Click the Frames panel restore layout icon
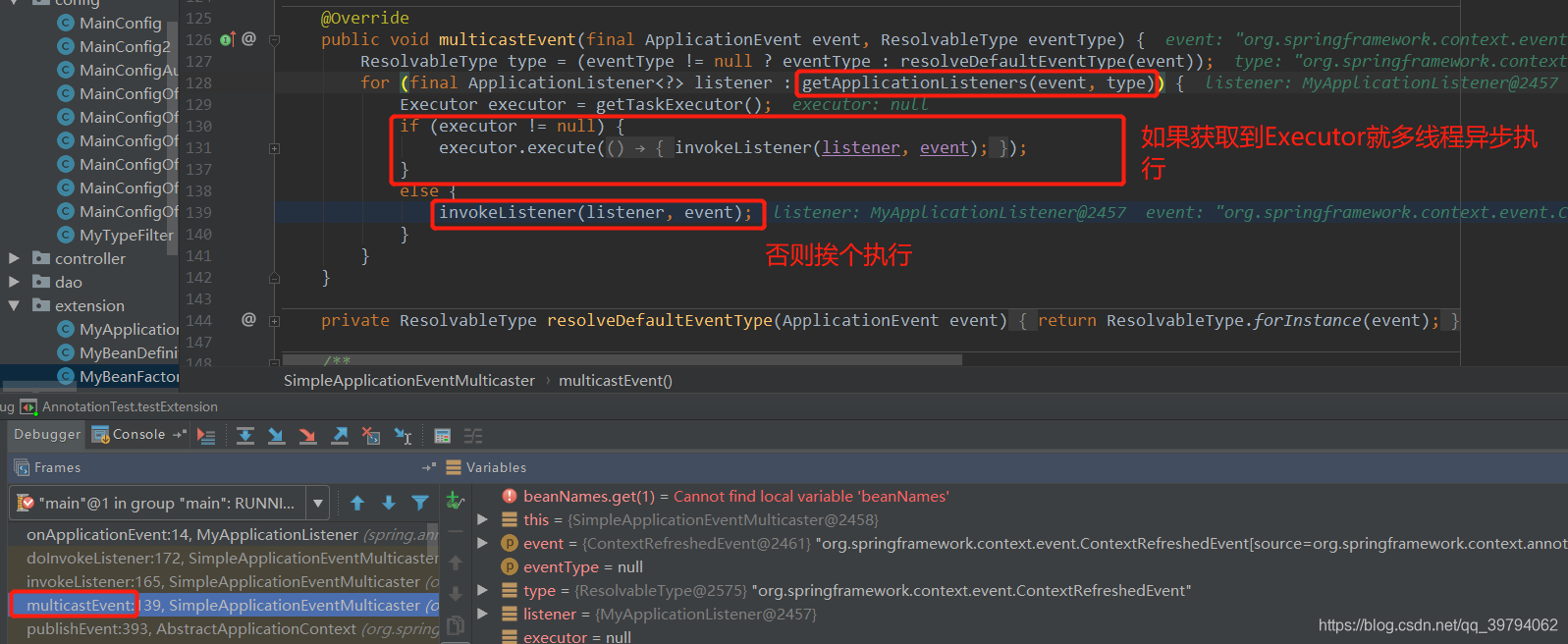The width and height of the screenshot is (1568, 644). point(429,468)
